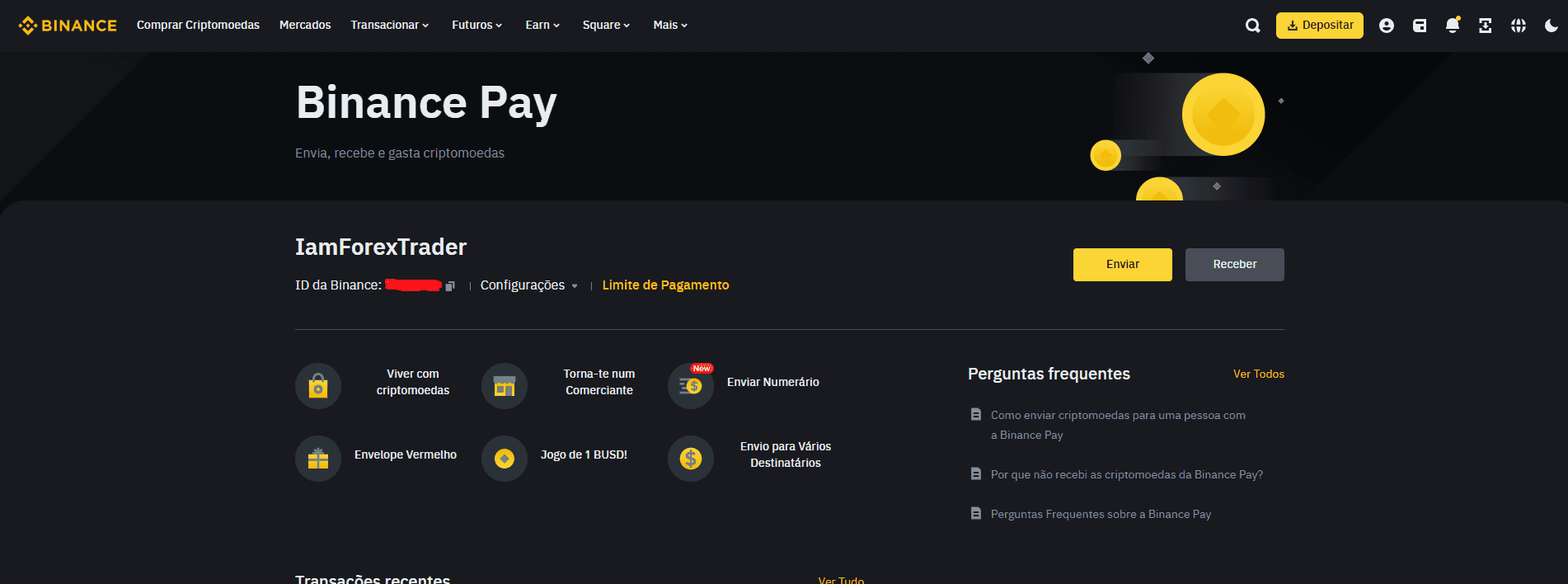
Task: Open the language globe icon
Action: (x=1519, y=26)
